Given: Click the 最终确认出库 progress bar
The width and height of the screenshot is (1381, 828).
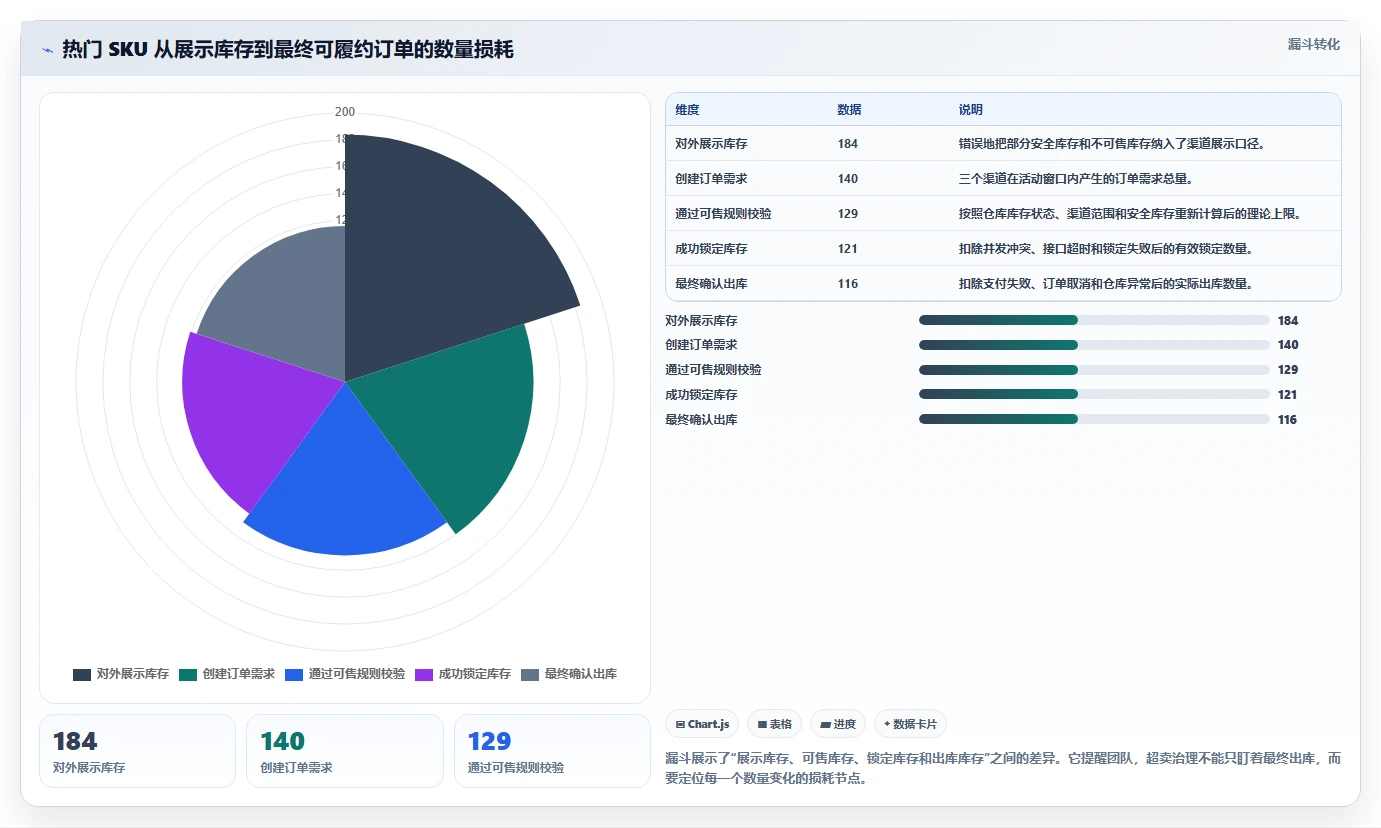Looking at the screenshot, I should (1094, 420).
